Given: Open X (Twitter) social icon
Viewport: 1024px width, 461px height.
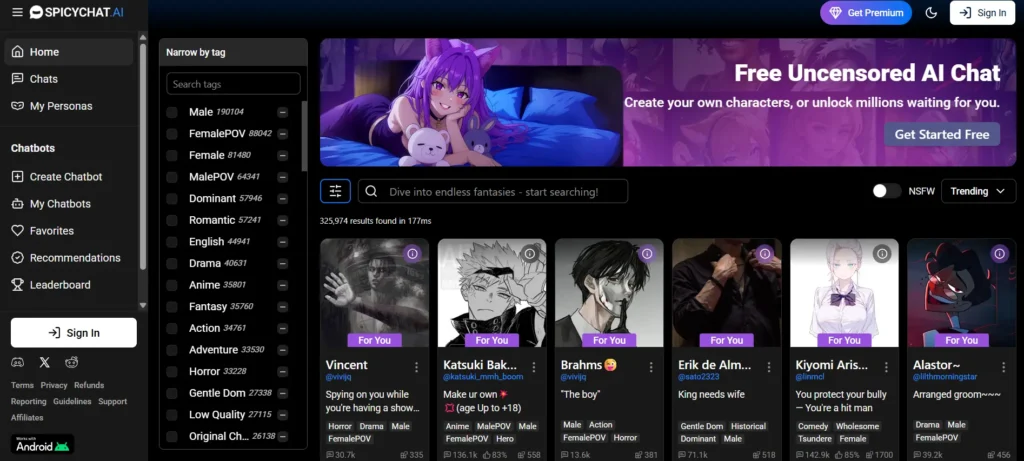Looking at the screenshot, I should click(x=44, y=362).
